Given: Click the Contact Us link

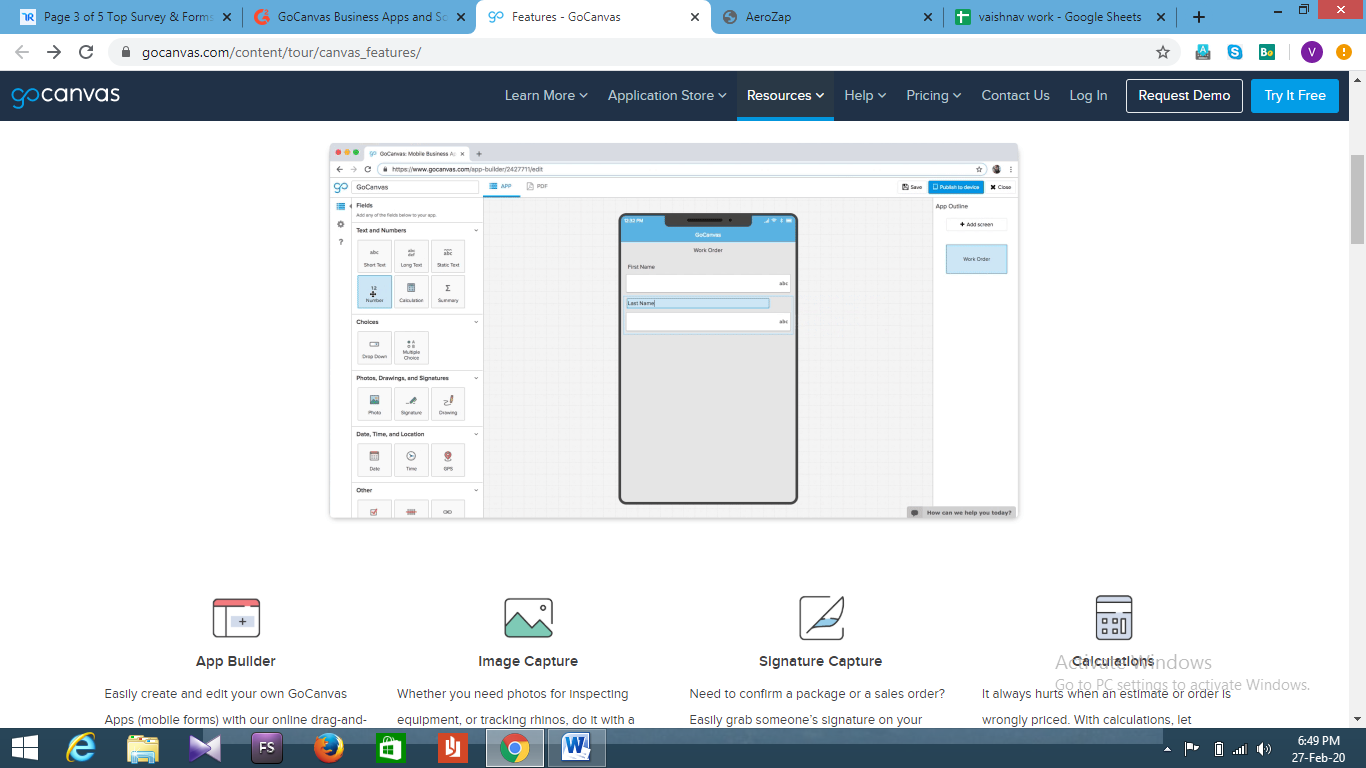Looking at the screenshot, I should pyautogui.click(x=1015, y=96).
